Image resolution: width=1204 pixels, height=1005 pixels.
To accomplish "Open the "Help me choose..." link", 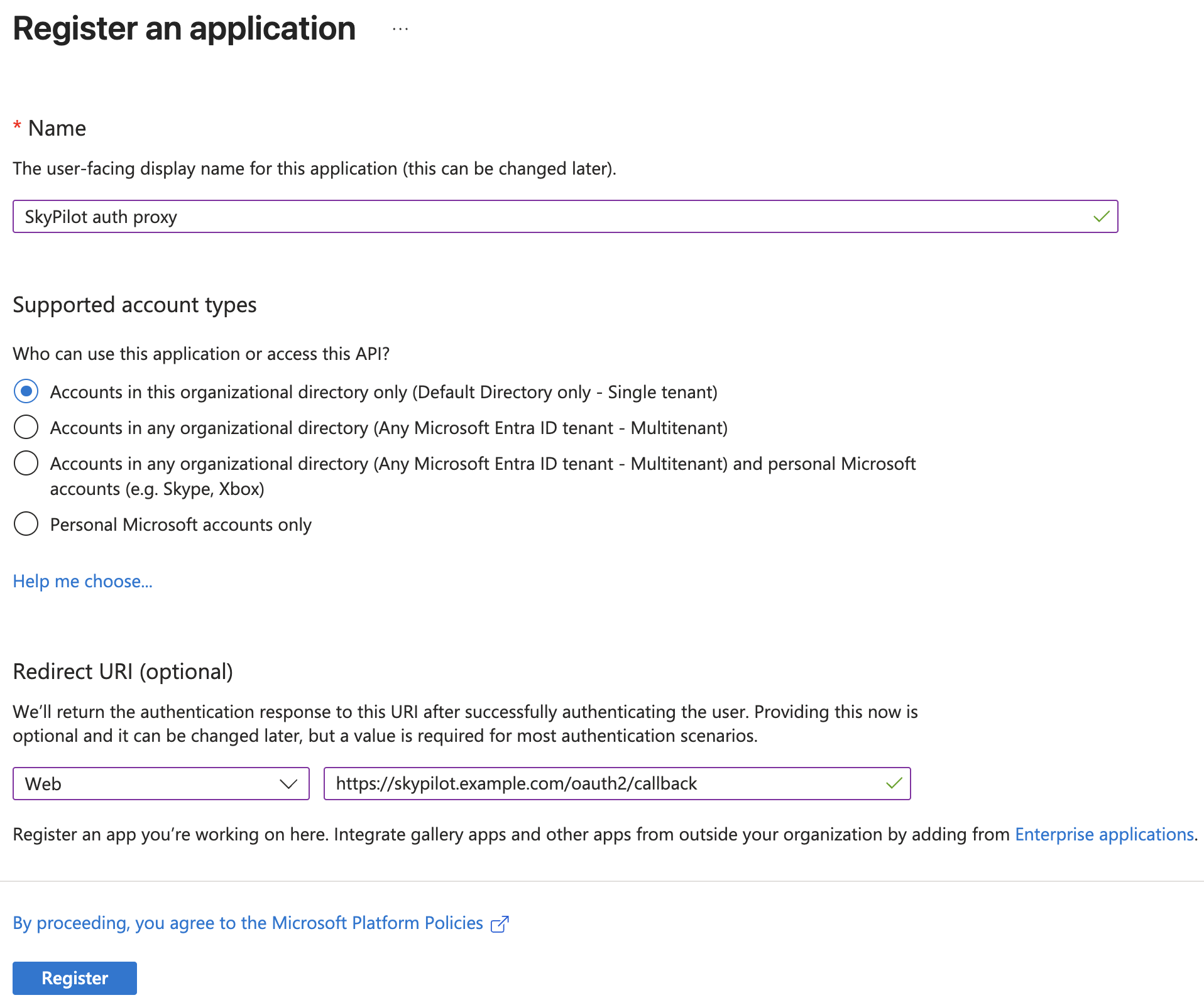I will point(82,581).
